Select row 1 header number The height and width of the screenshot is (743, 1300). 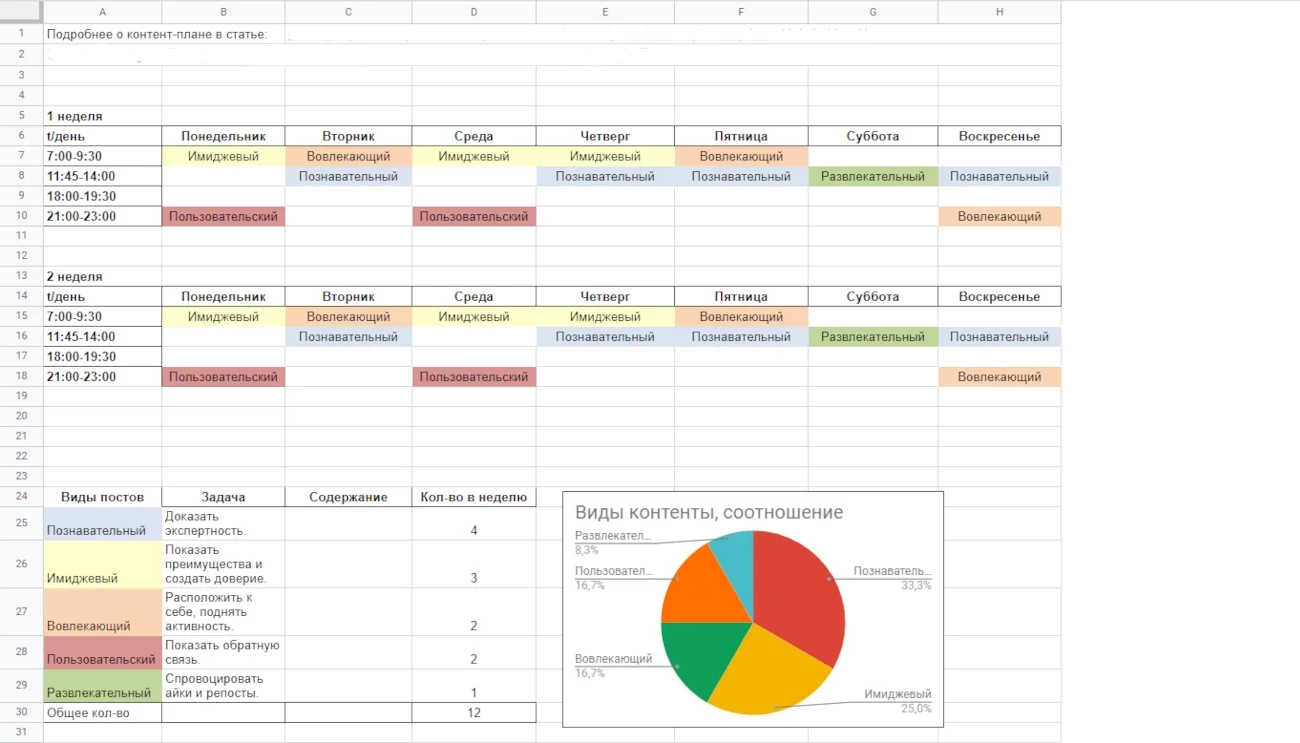pos(21,34)
